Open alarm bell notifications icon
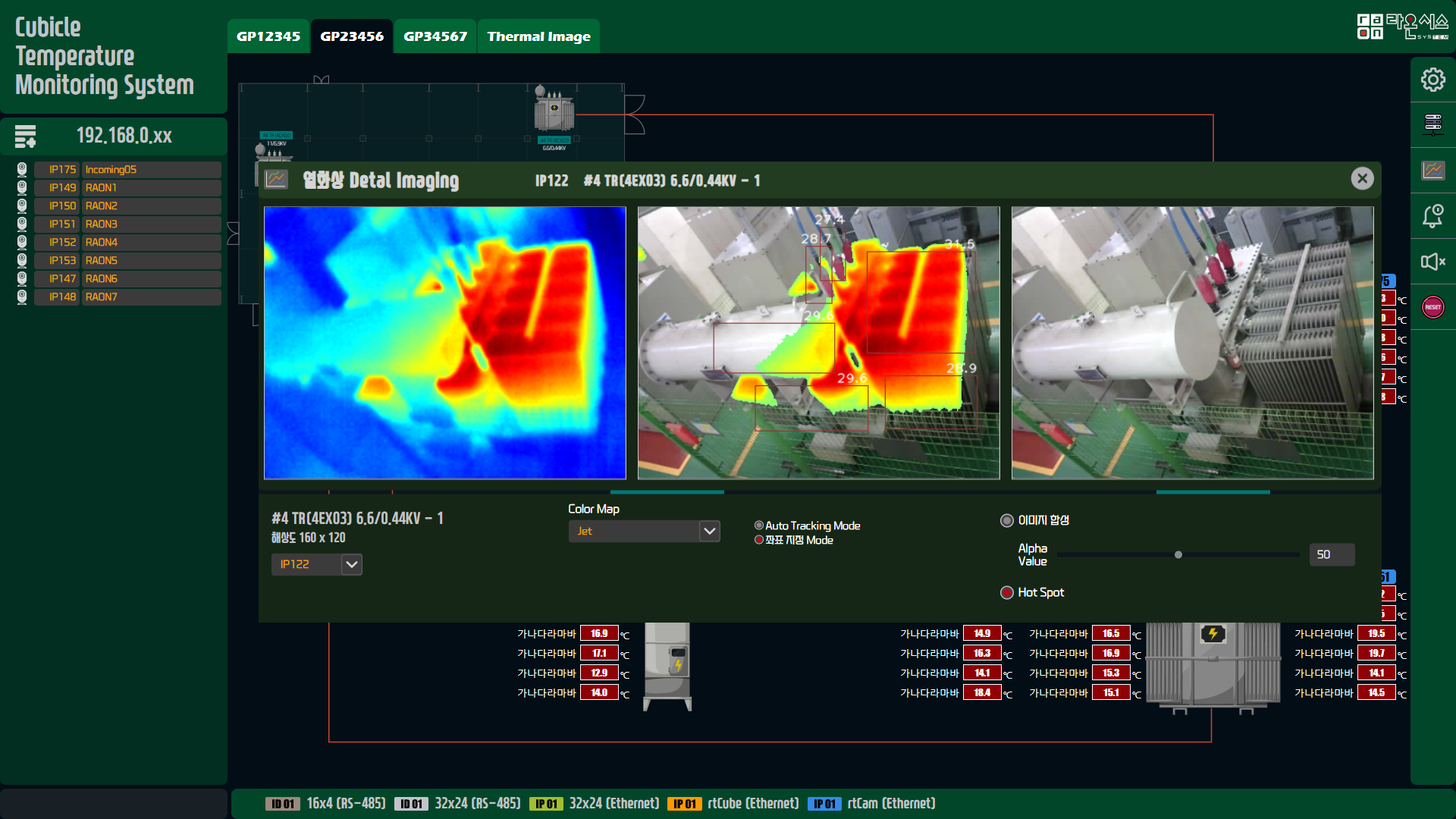The image size is (1456, 819). pyautogui.click(x=1432, y=216)
